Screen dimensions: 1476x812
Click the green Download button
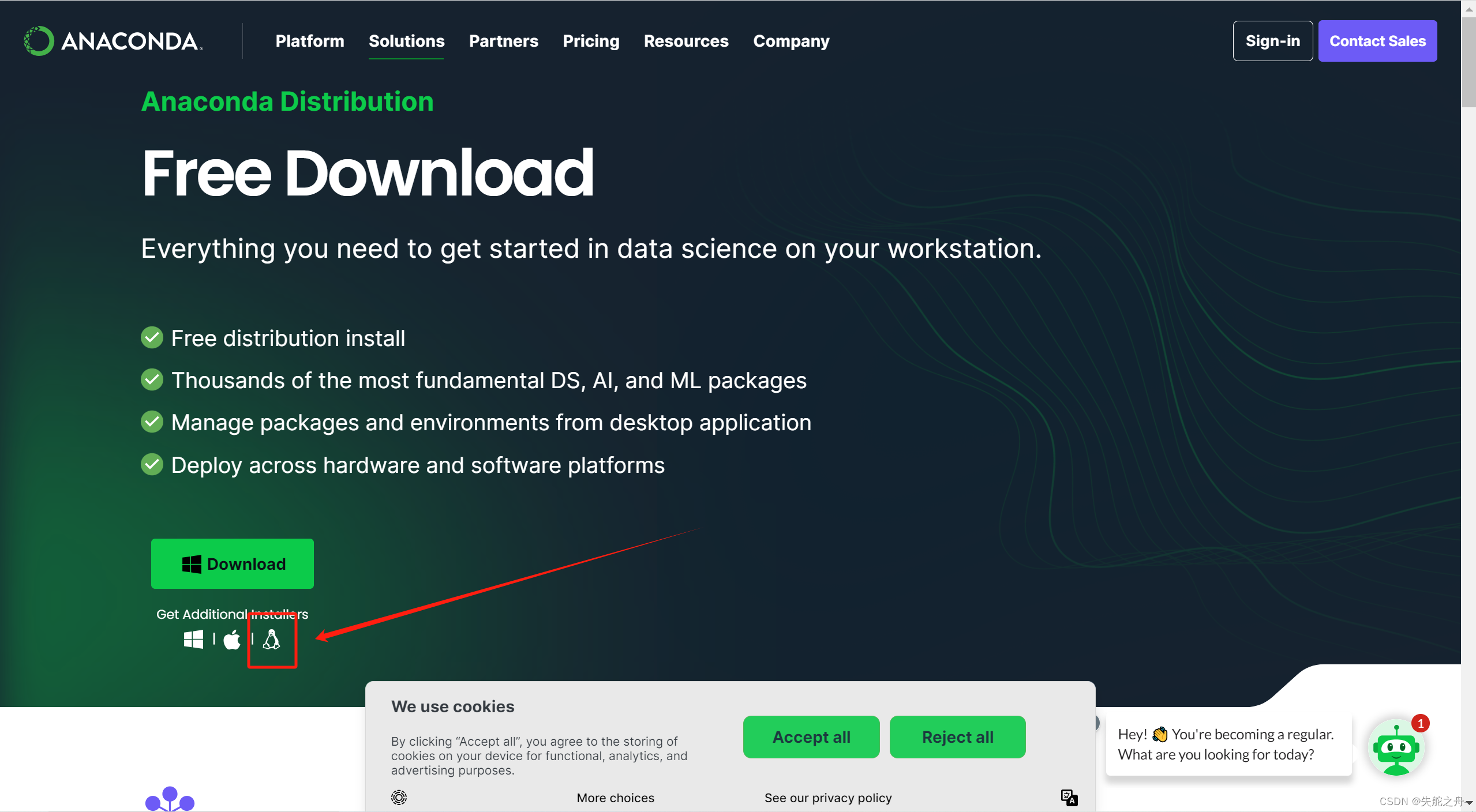pos(234,564)
